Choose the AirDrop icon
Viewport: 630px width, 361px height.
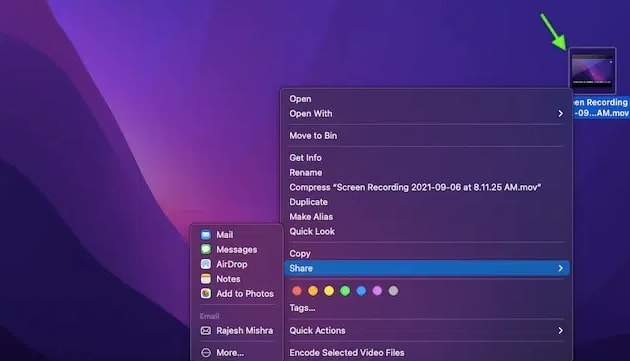tap(206, 264)
